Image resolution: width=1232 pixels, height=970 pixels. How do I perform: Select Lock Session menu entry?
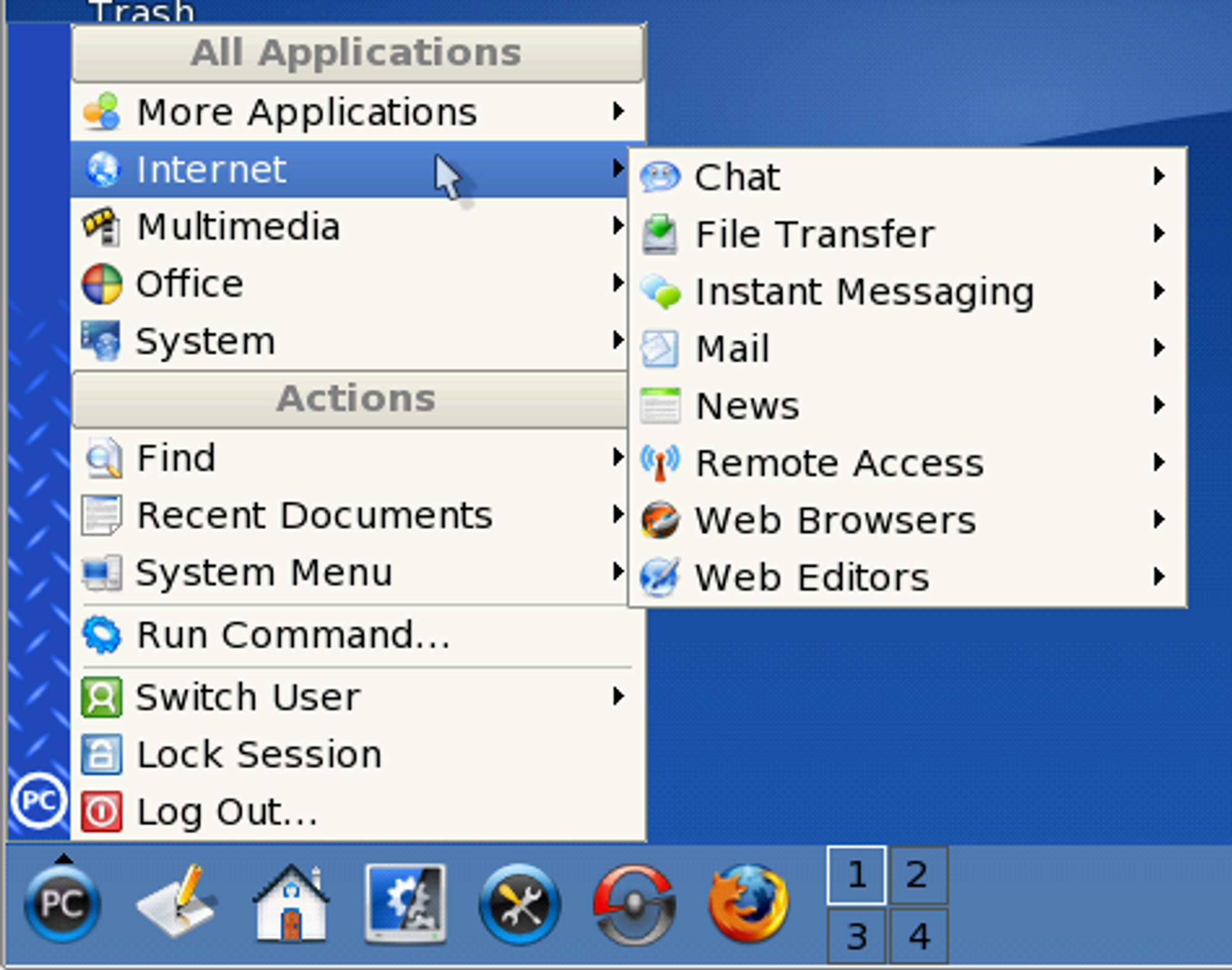(x=358, y=754)
